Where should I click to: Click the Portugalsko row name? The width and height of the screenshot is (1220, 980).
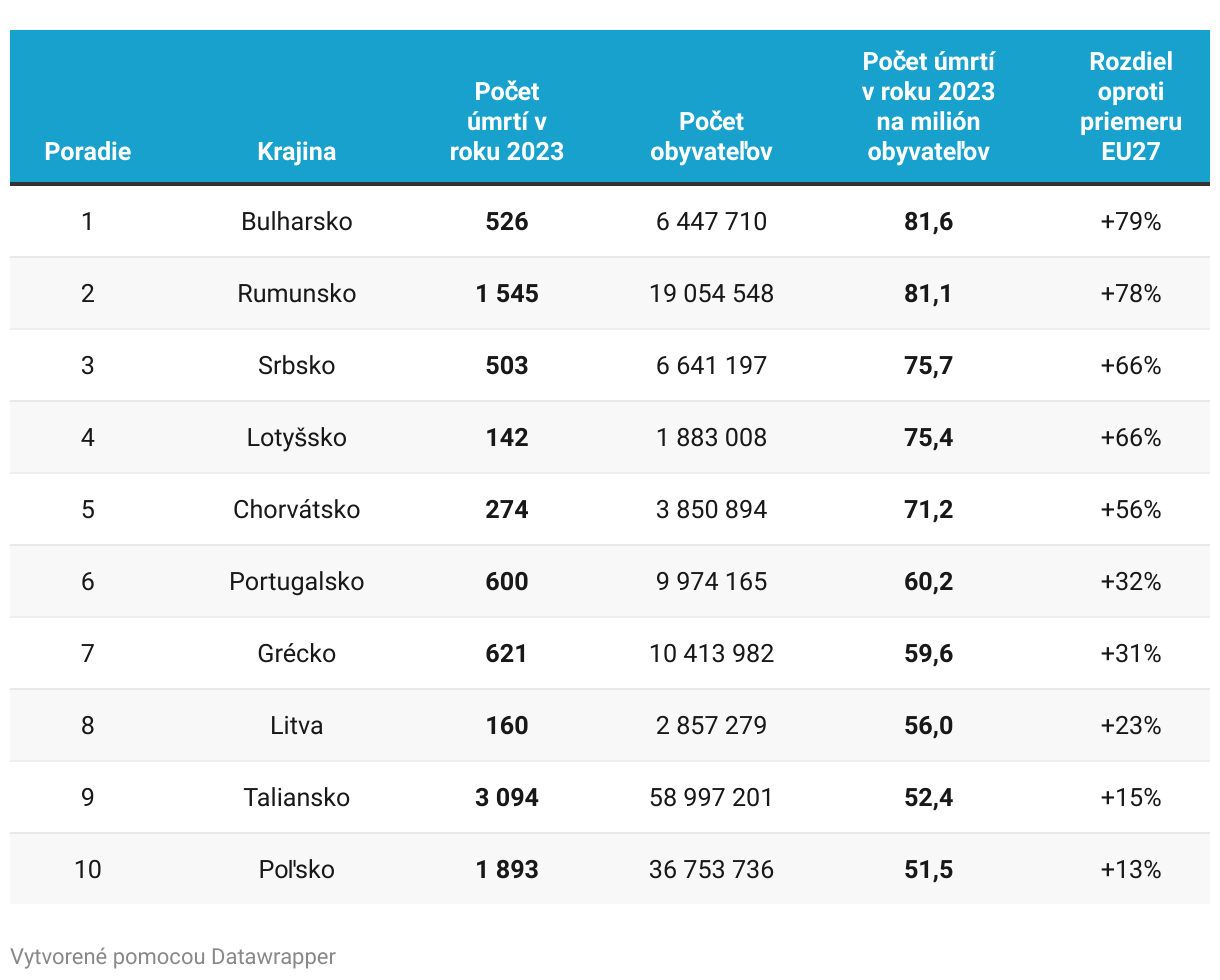296,582
